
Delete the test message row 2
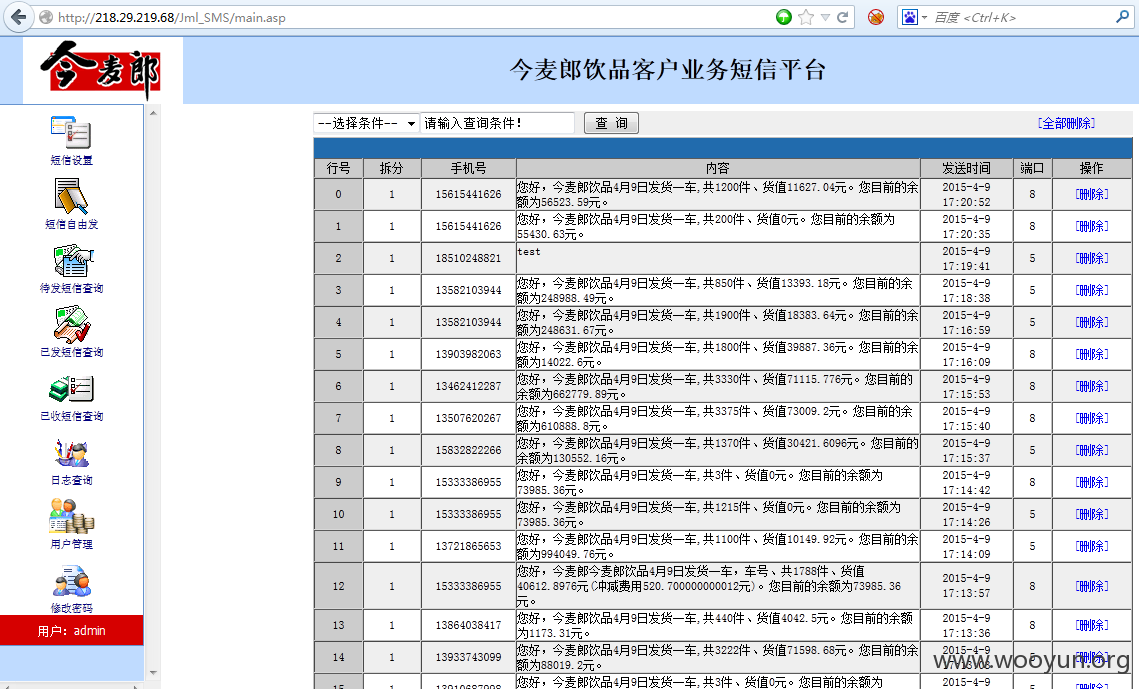[x=1092, y=258]
